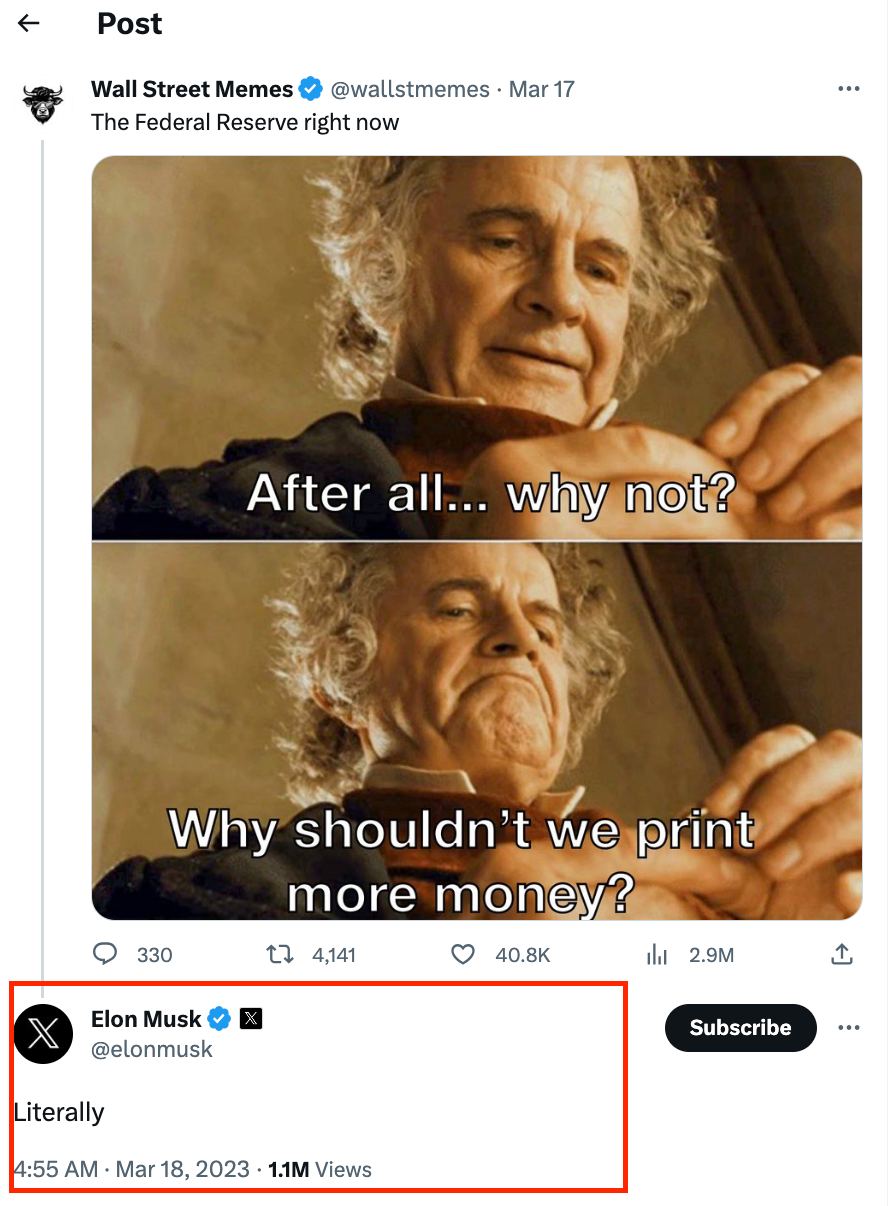Open the reply icon under the meme
This screenshot has height=1206, width=896.
coord(105,955)
